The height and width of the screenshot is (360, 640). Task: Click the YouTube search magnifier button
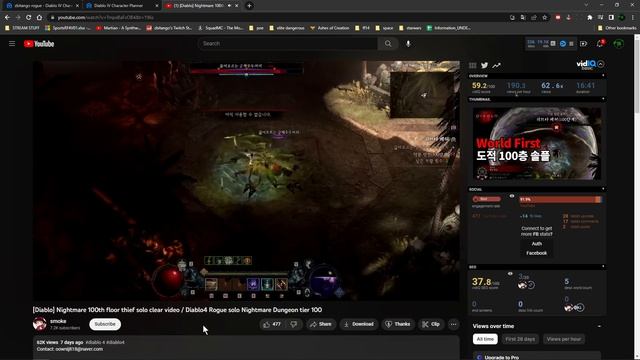pyautogui.click(x=388, y=44)
